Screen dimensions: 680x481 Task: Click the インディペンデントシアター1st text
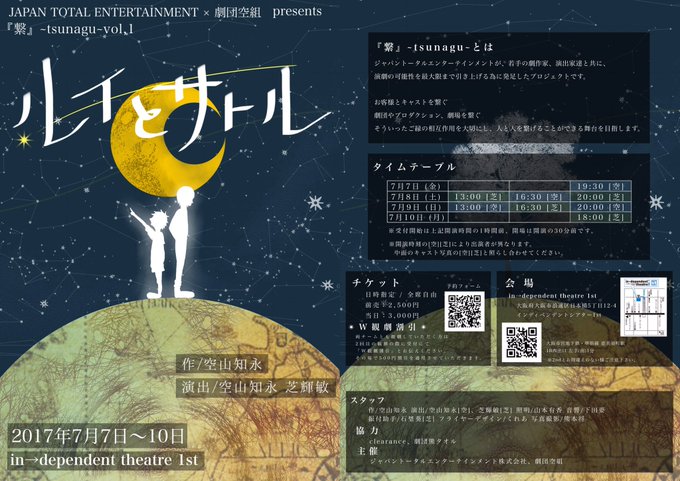pos(559,314)
